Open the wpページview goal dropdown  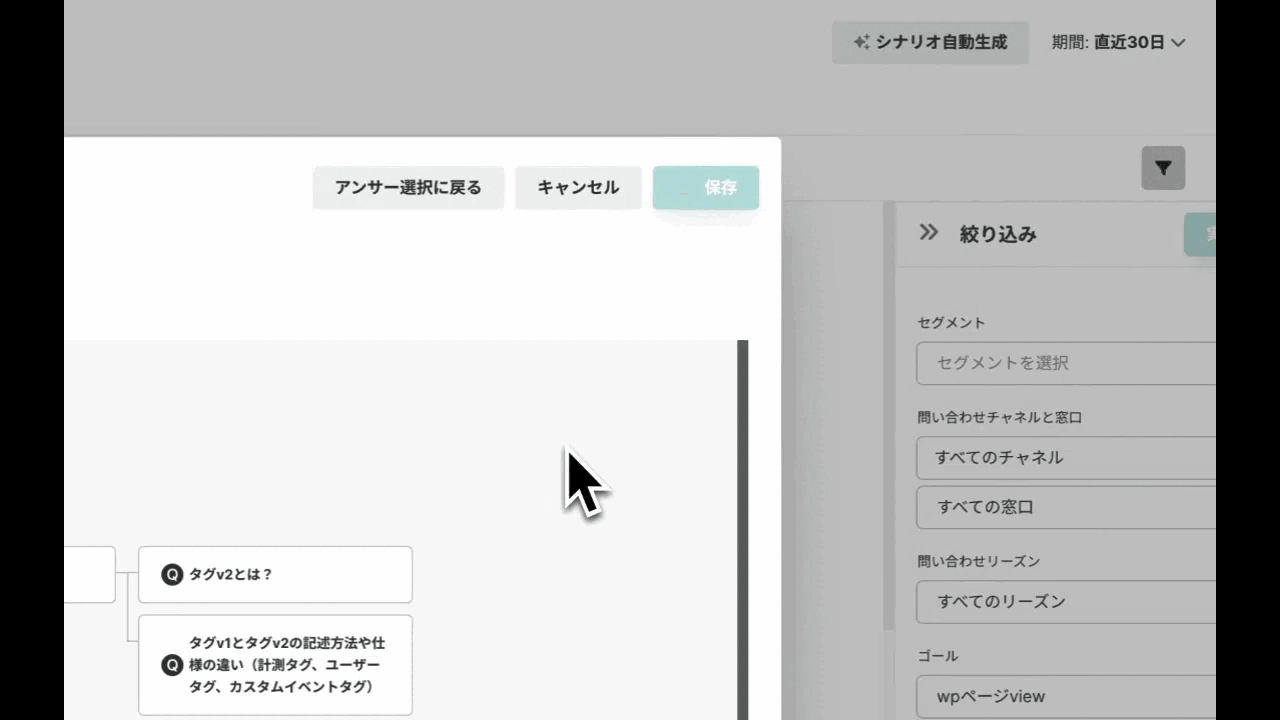click(x=1066, y=695)
